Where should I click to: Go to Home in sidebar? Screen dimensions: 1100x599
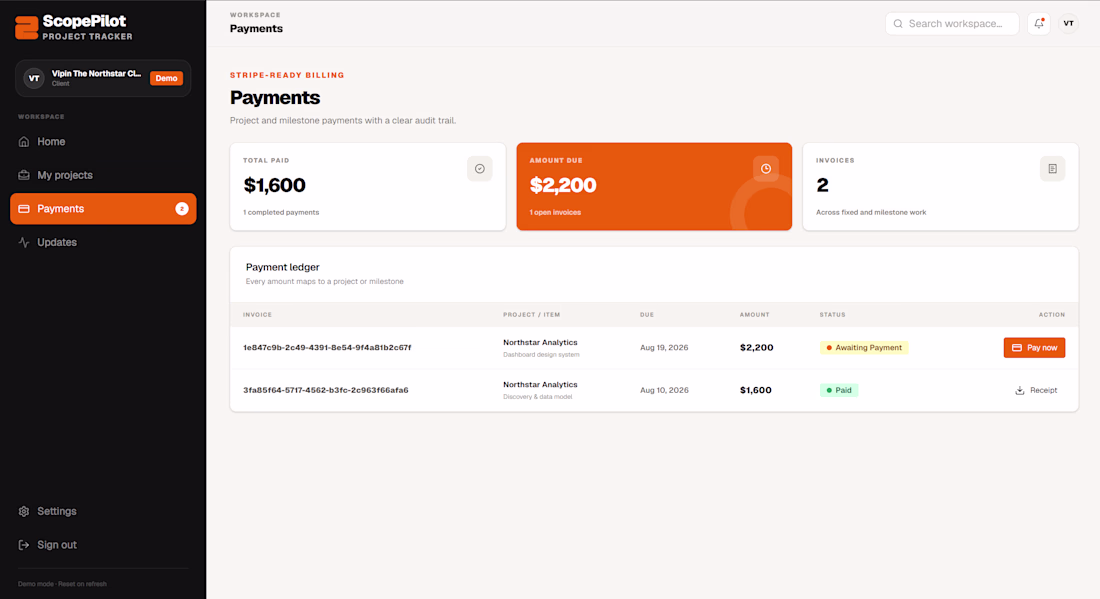point(103,142)
